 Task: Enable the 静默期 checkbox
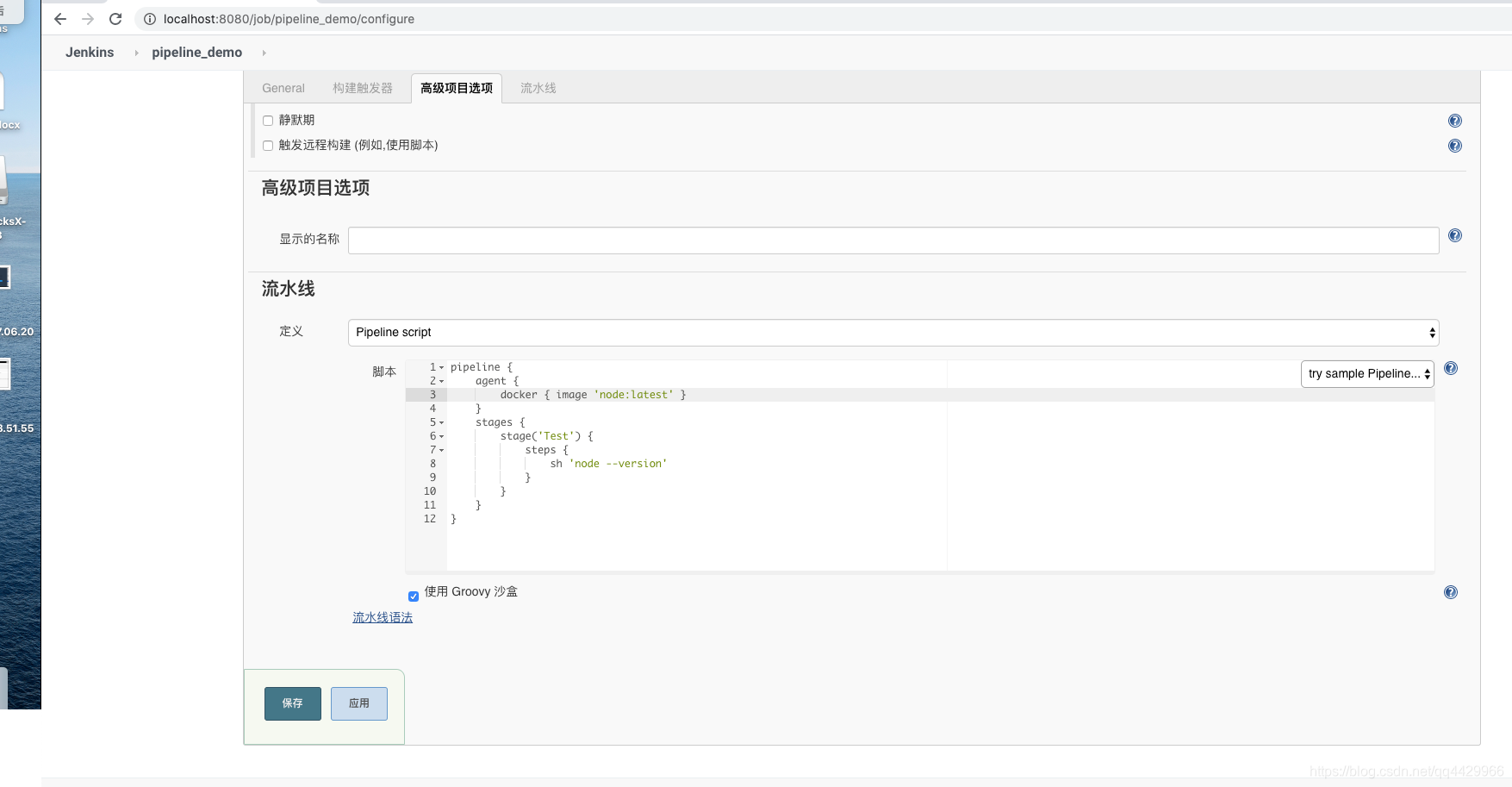(268, 121)
